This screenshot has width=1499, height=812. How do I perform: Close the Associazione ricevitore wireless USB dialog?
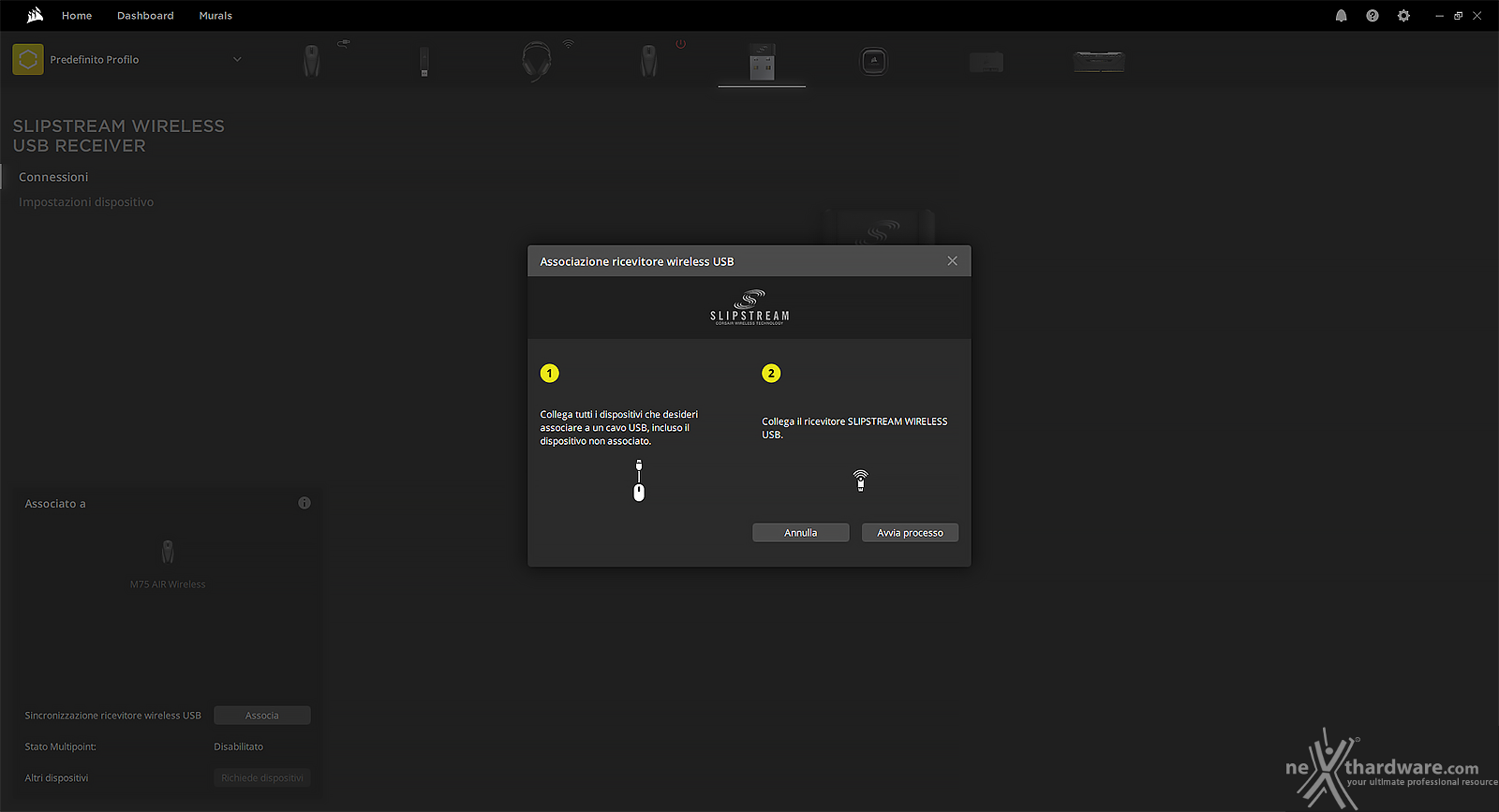[952, 261]
